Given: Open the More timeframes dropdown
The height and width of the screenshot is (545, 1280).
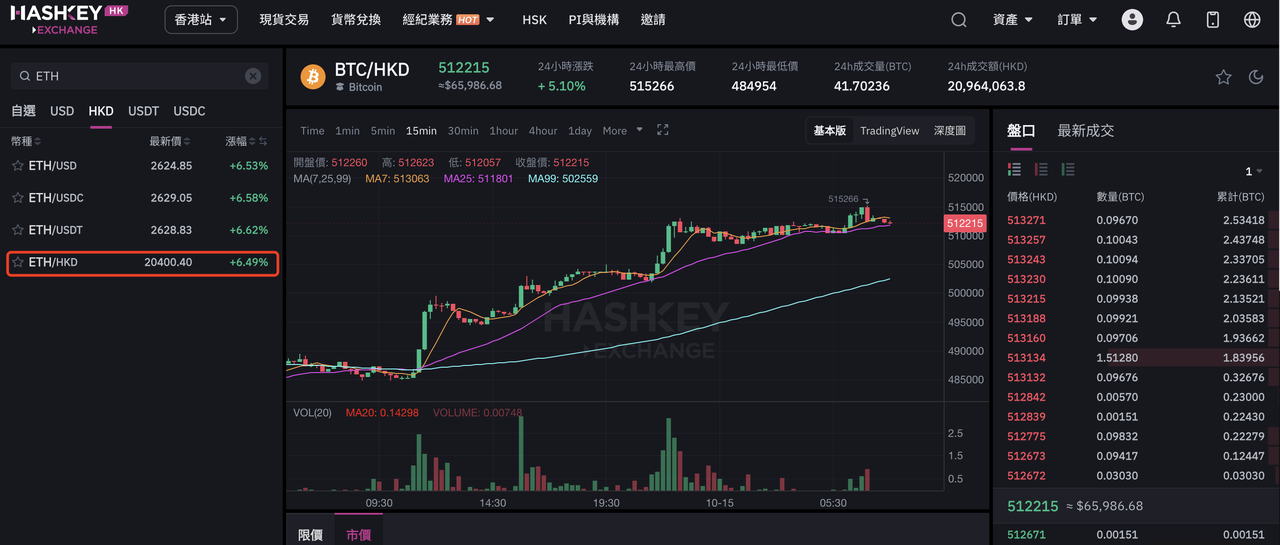Looking at the screenshot, I should point(622,130).
